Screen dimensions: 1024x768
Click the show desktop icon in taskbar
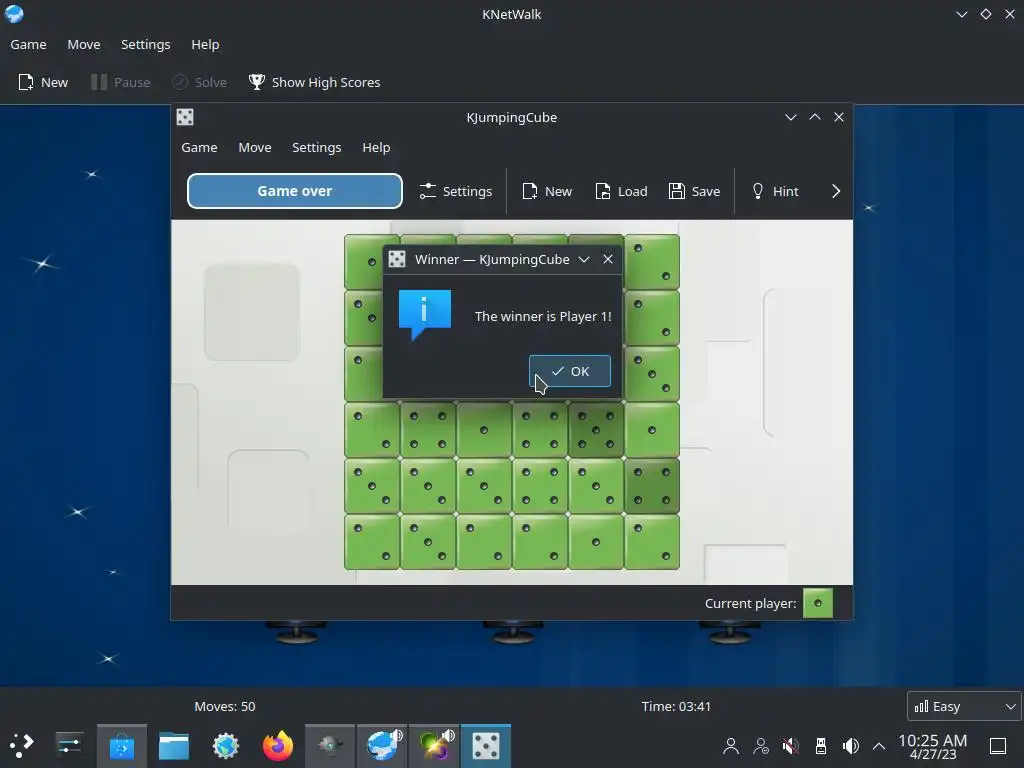pos(998,746)
